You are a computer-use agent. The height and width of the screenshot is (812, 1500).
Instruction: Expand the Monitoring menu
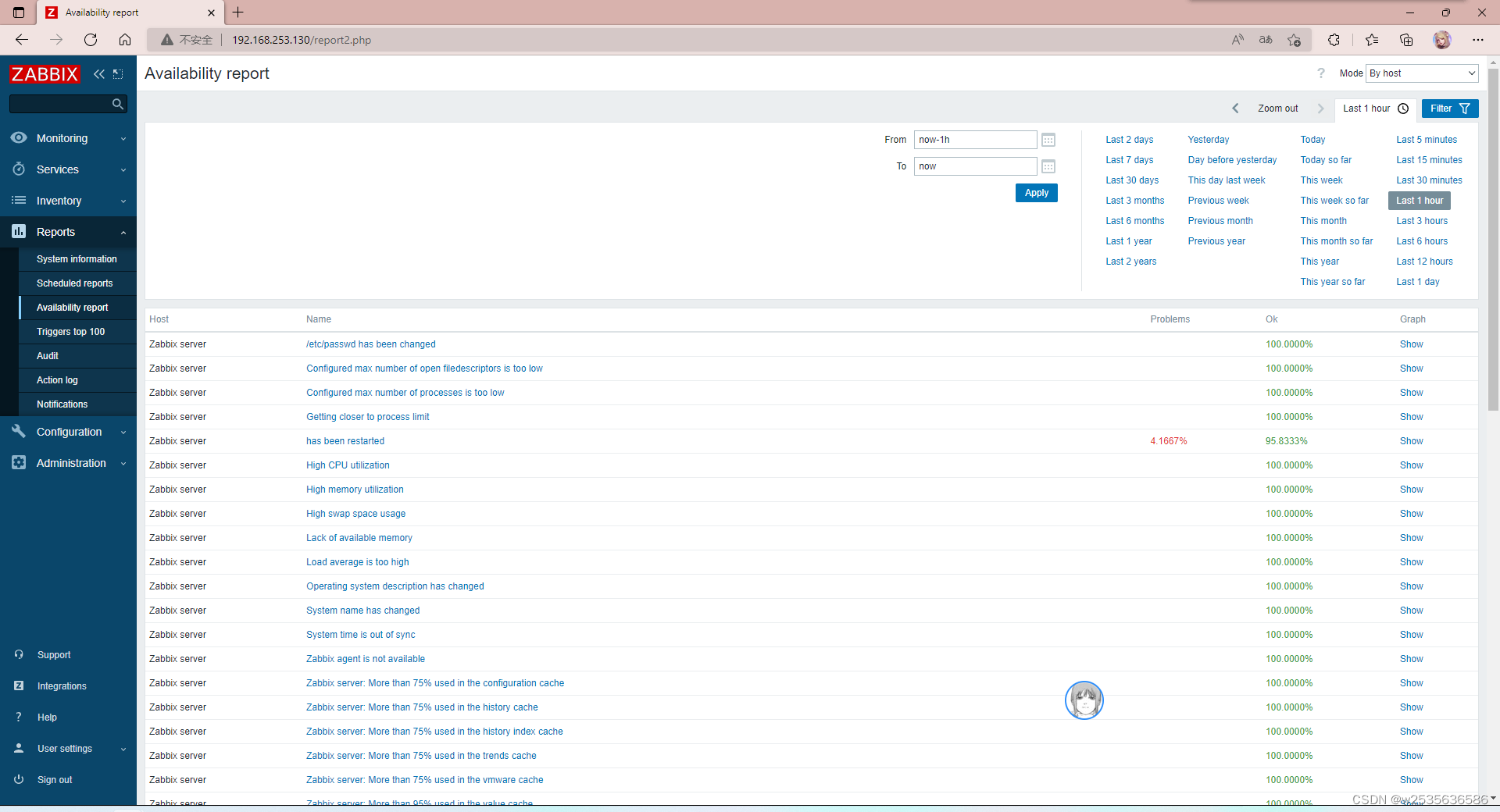(x=68, y=138)
